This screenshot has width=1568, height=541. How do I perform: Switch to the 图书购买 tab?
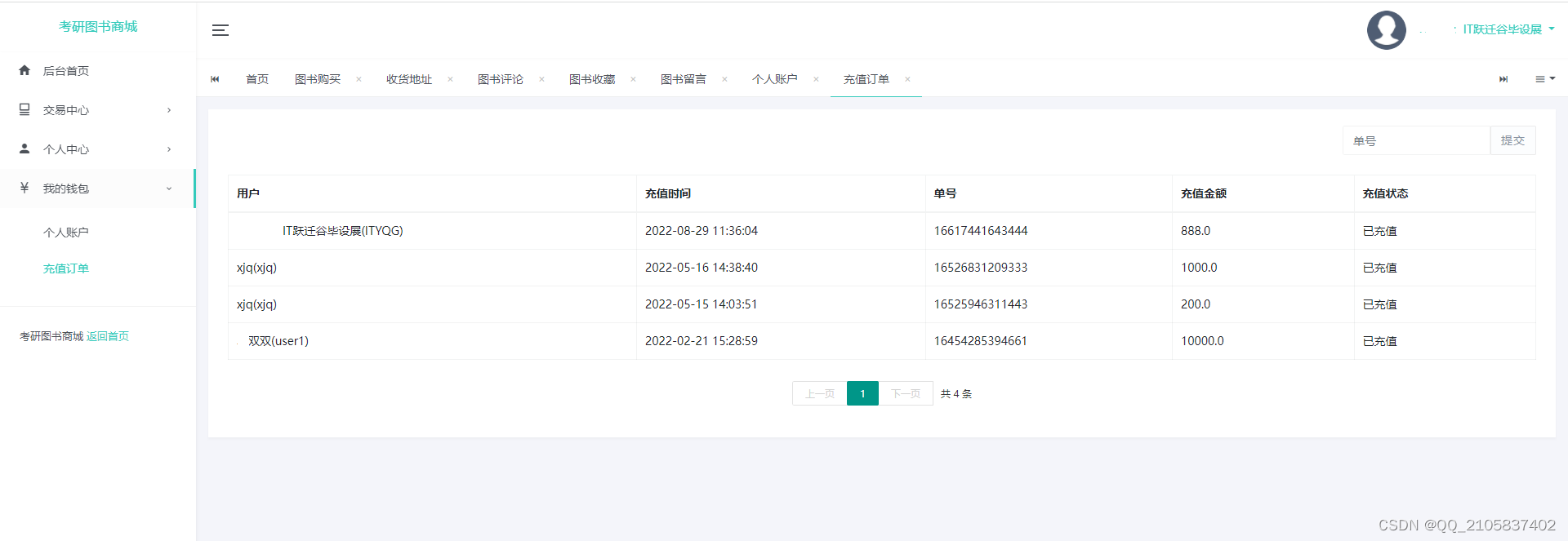tap(318, 79)
